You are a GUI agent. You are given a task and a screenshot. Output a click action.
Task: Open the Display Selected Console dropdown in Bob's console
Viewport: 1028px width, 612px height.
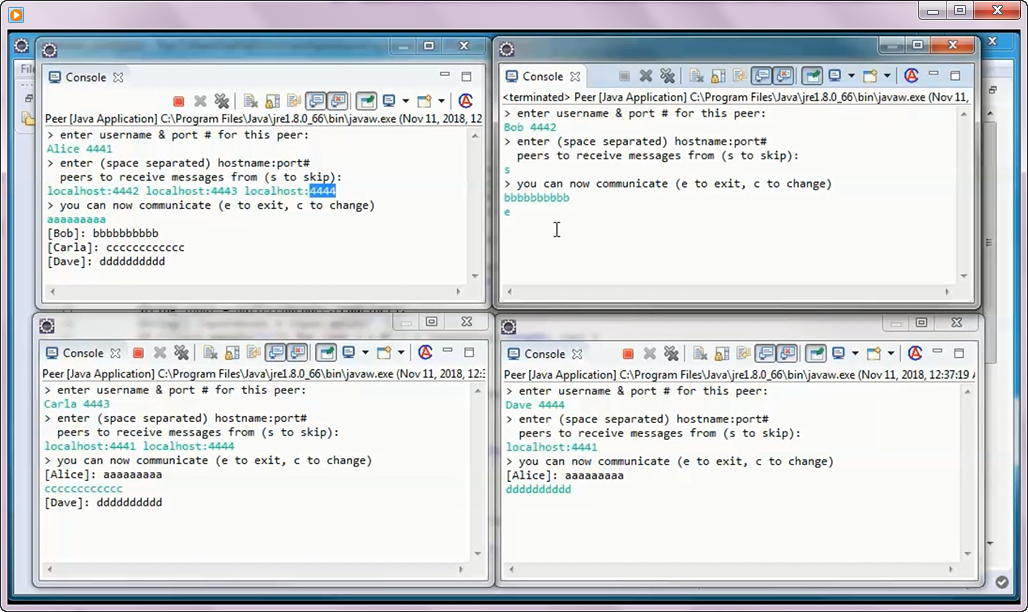click(850, 75)
